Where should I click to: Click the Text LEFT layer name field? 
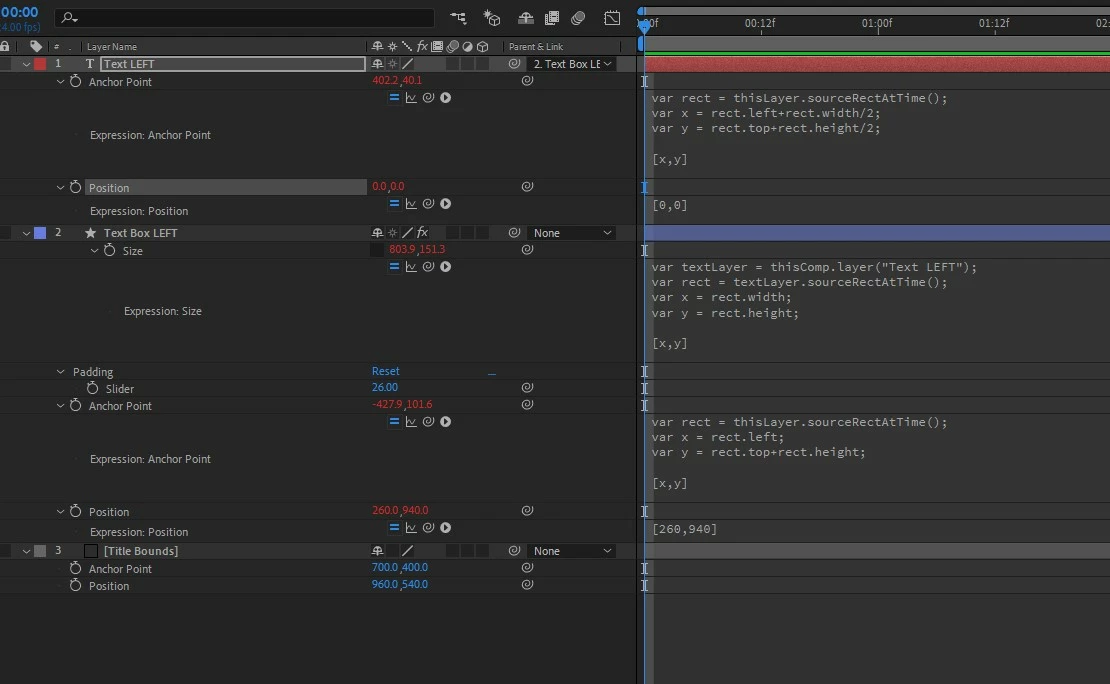pos(233,64)
